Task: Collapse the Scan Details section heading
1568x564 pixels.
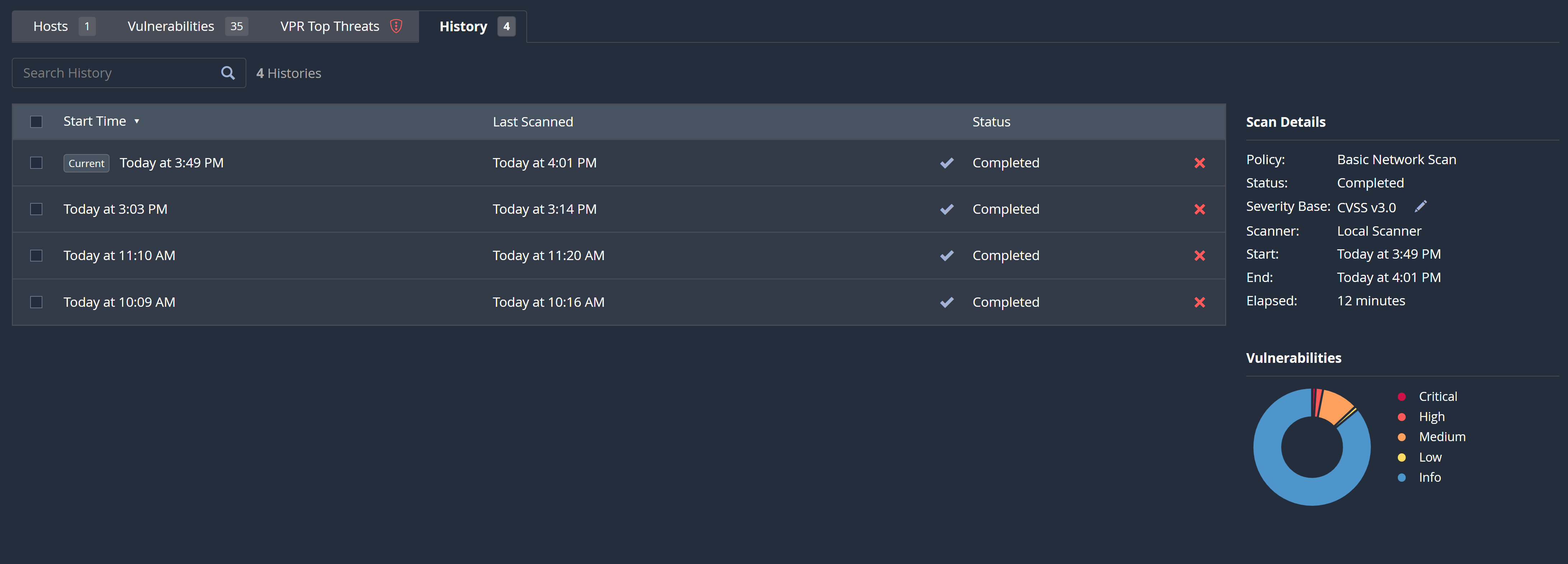Action: coord(1285,121)
